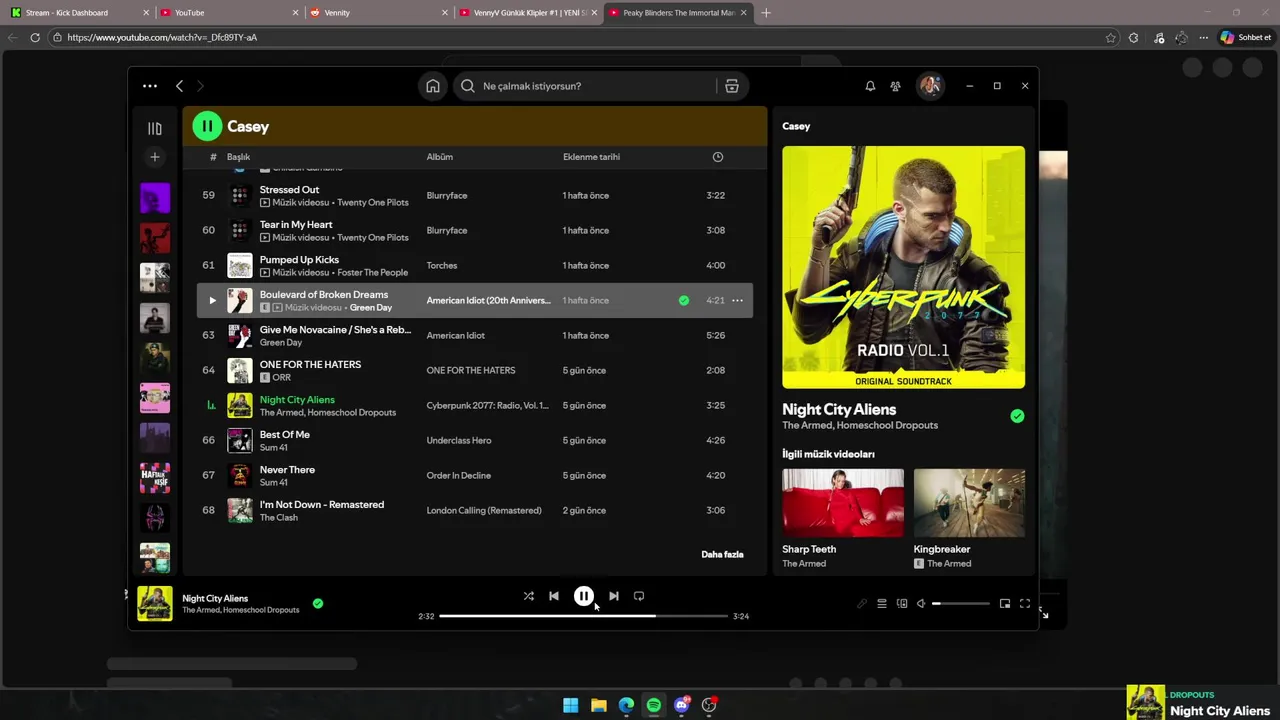Open the Torches album link
1280x720 pixels.
click(442, 265)
